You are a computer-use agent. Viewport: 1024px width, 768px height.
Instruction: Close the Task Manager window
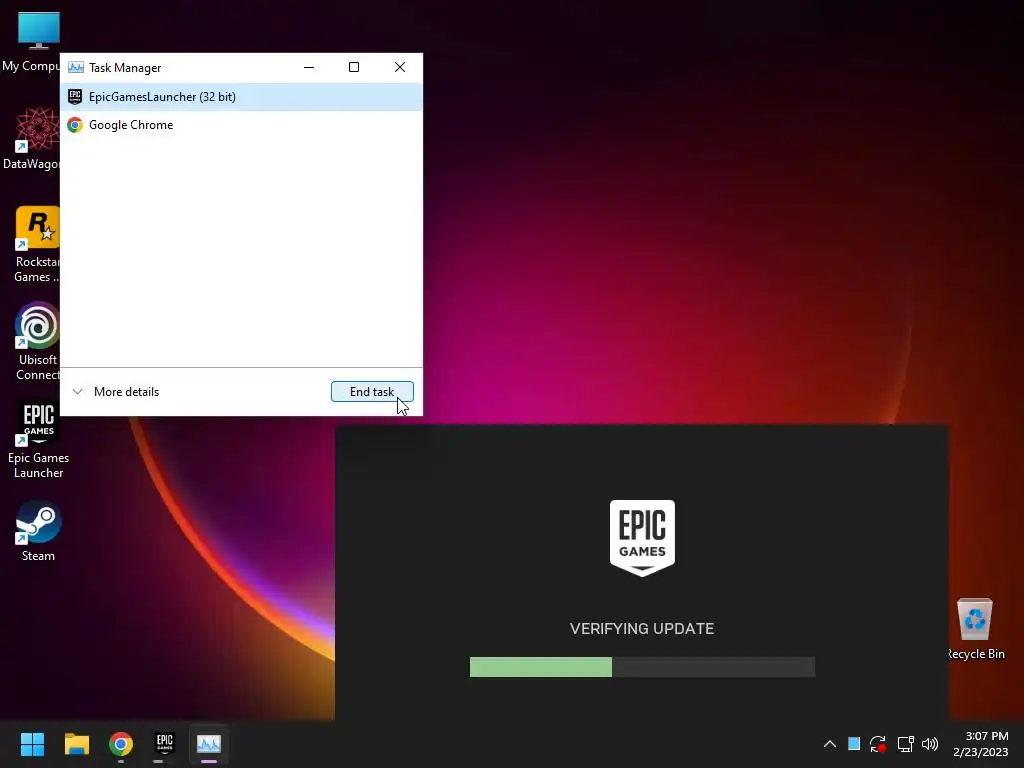400,67
